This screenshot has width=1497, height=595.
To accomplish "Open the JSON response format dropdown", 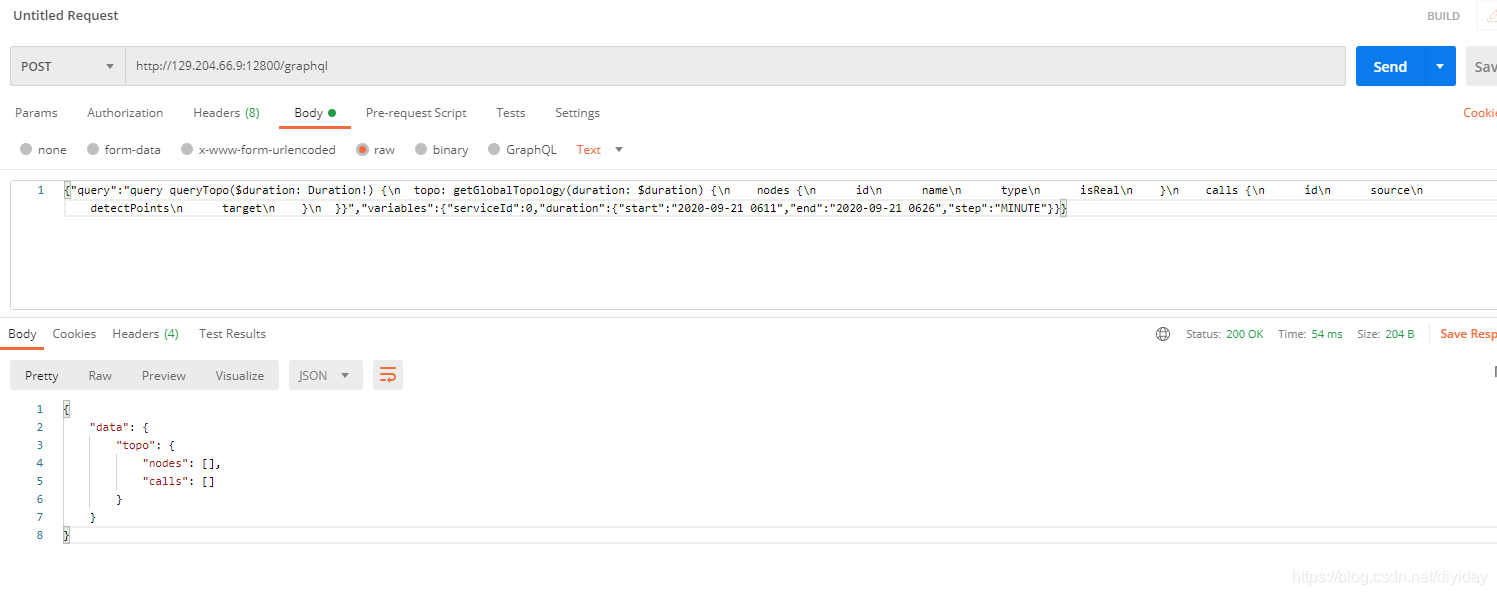I will 326,375.
